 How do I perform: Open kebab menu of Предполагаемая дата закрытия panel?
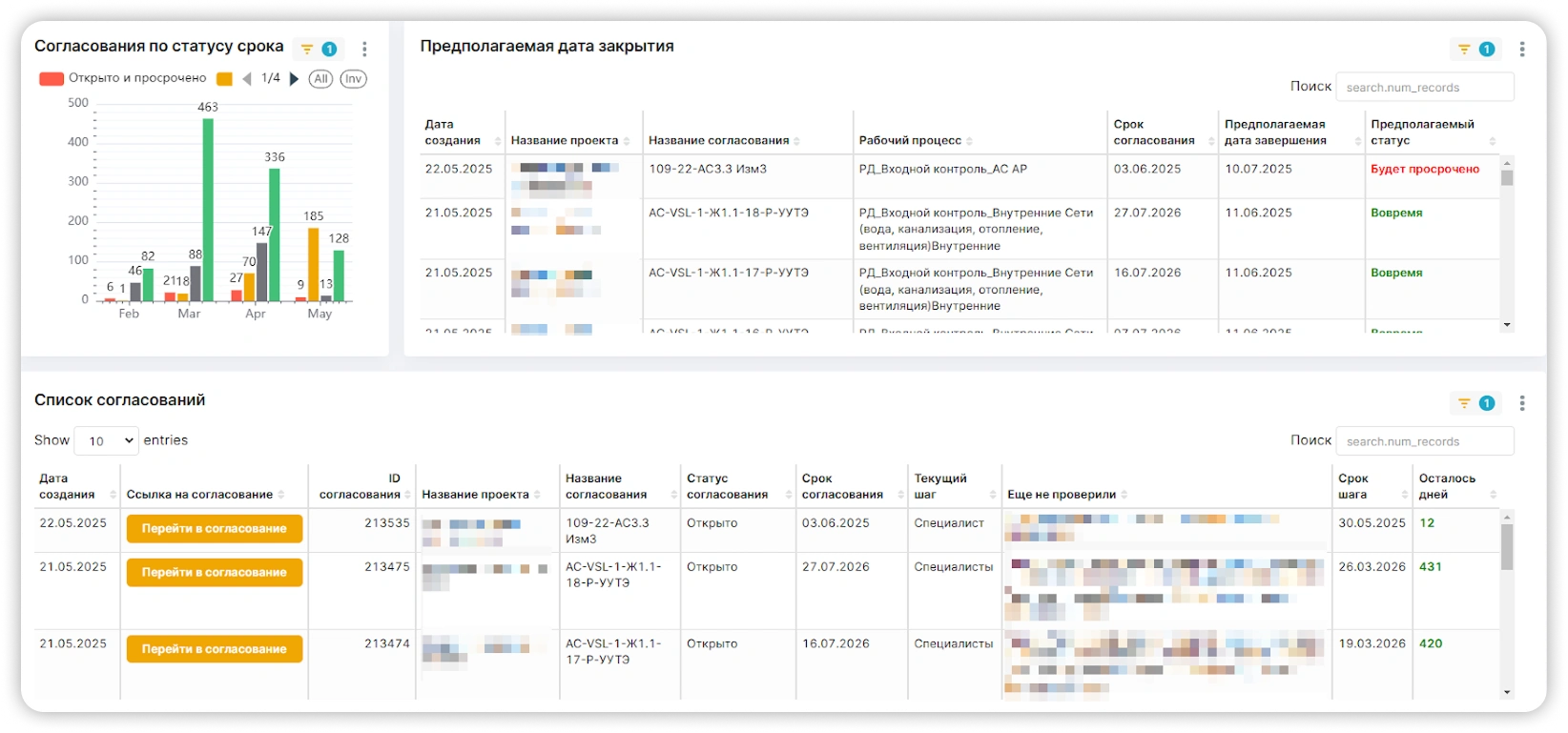point(1521,50)
